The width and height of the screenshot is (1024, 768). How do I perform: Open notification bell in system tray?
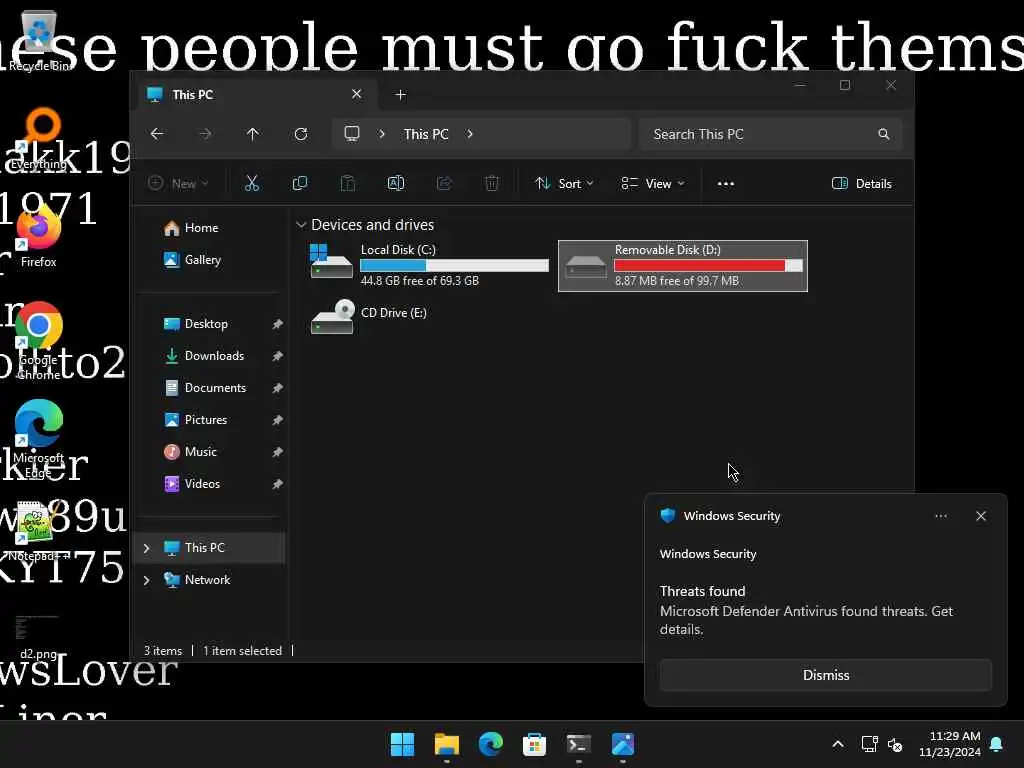coord(997,744)
